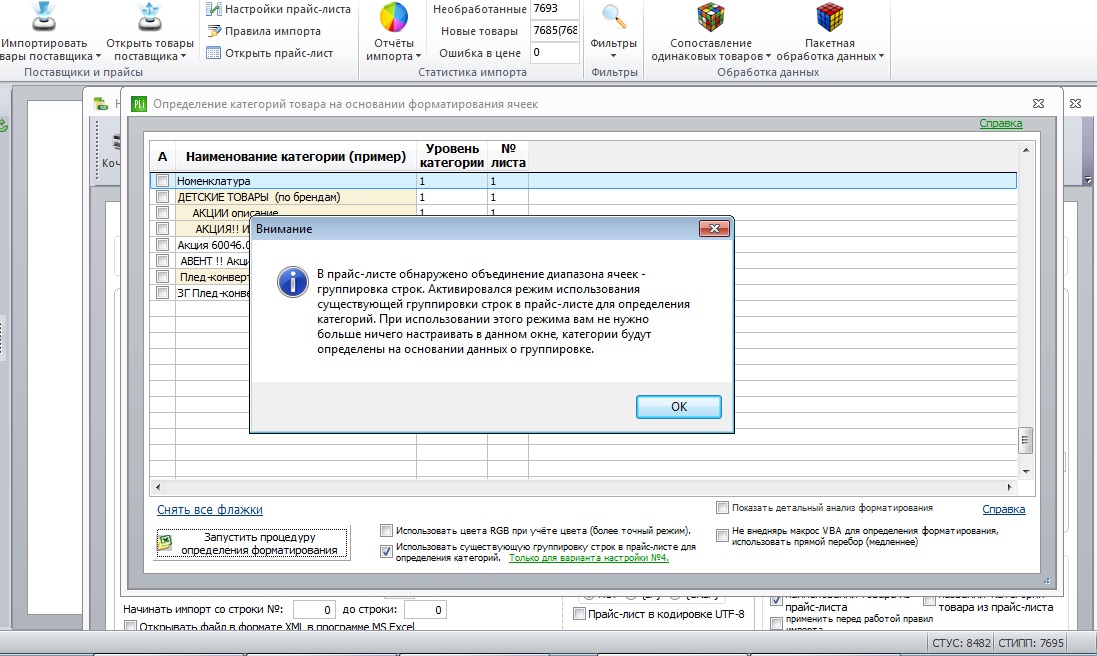Check the АВЕНТ row checkbox
This screenshot has width=1097, height=656.
162,261
